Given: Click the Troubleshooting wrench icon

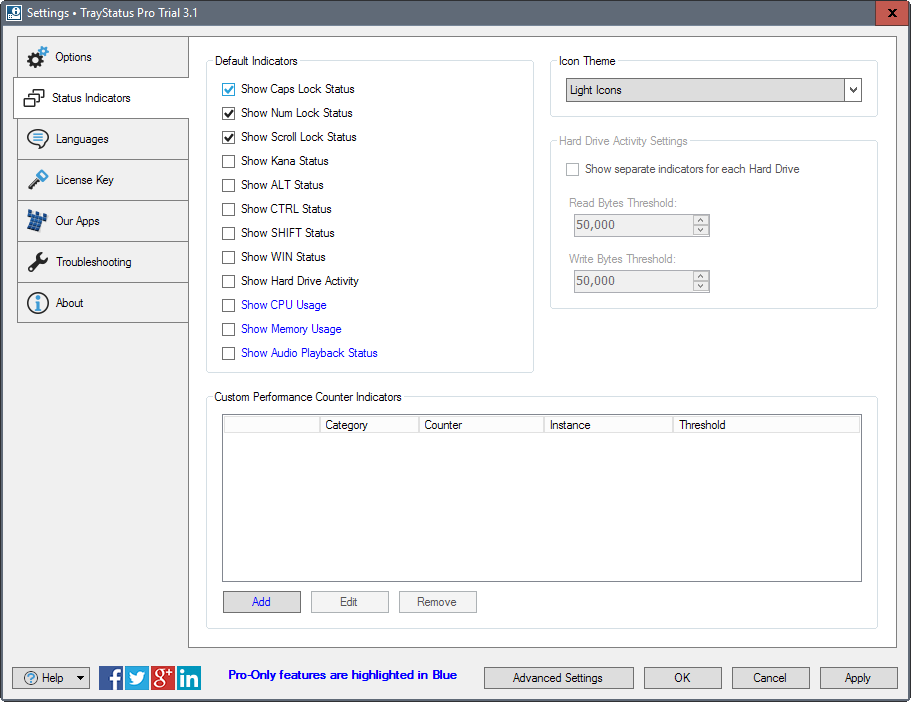Looking at the screenshot, I should click(38, 262).
